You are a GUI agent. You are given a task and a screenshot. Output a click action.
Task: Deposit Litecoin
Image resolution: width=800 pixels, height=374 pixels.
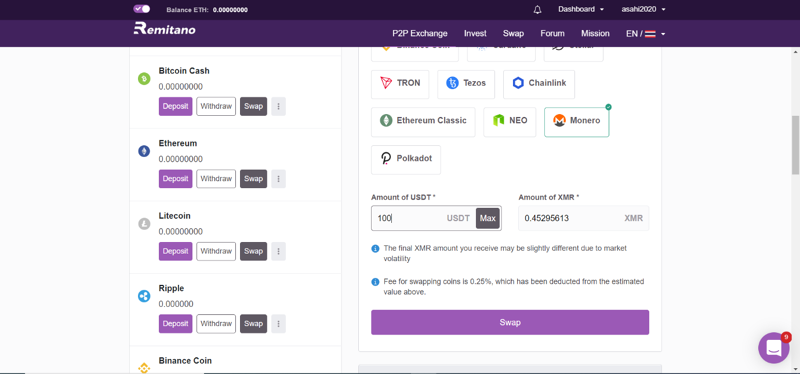(176, 252)
